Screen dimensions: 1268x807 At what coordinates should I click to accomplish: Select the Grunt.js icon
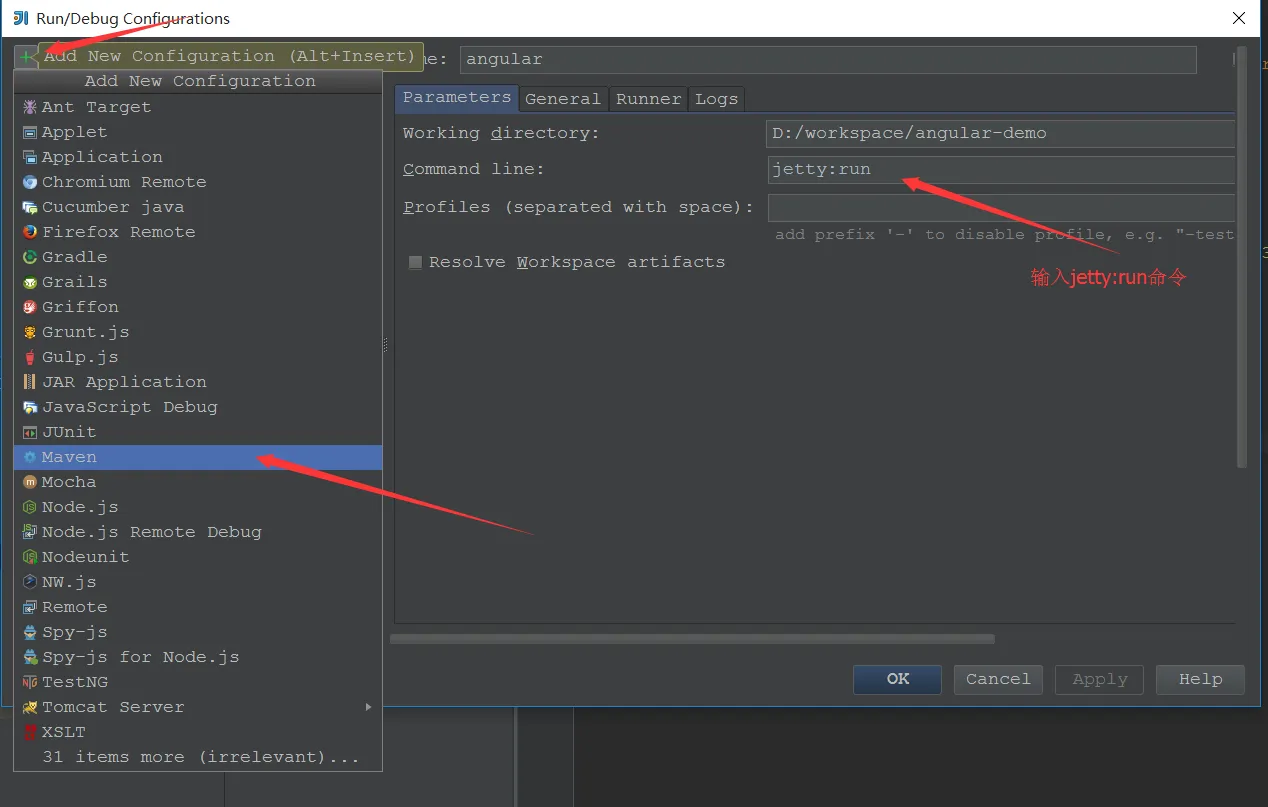pyautogui.click(x=31, y=332)
